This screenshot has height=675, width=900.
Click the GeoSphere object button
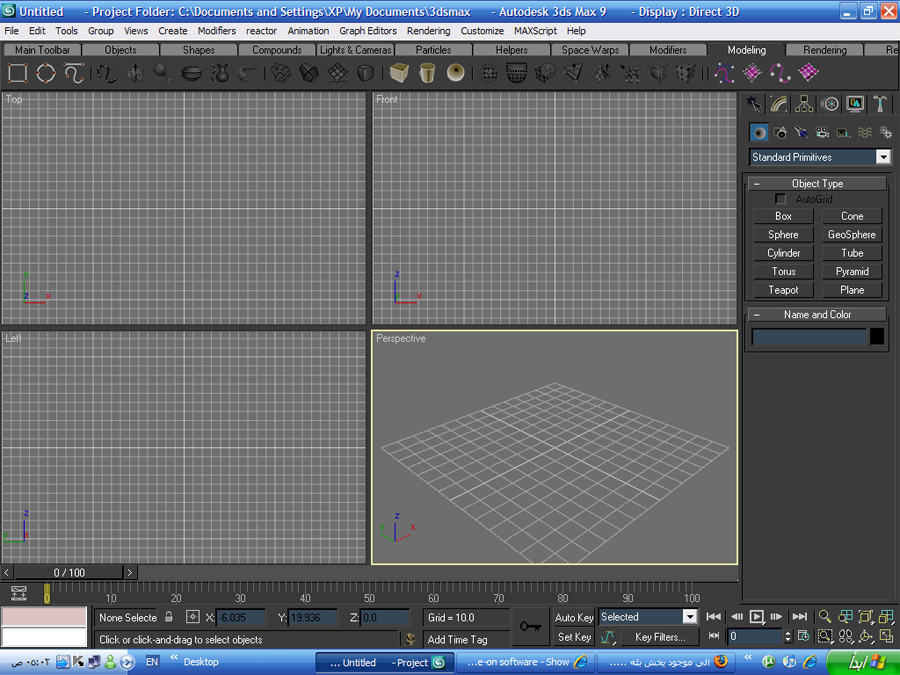click(852, 234)
